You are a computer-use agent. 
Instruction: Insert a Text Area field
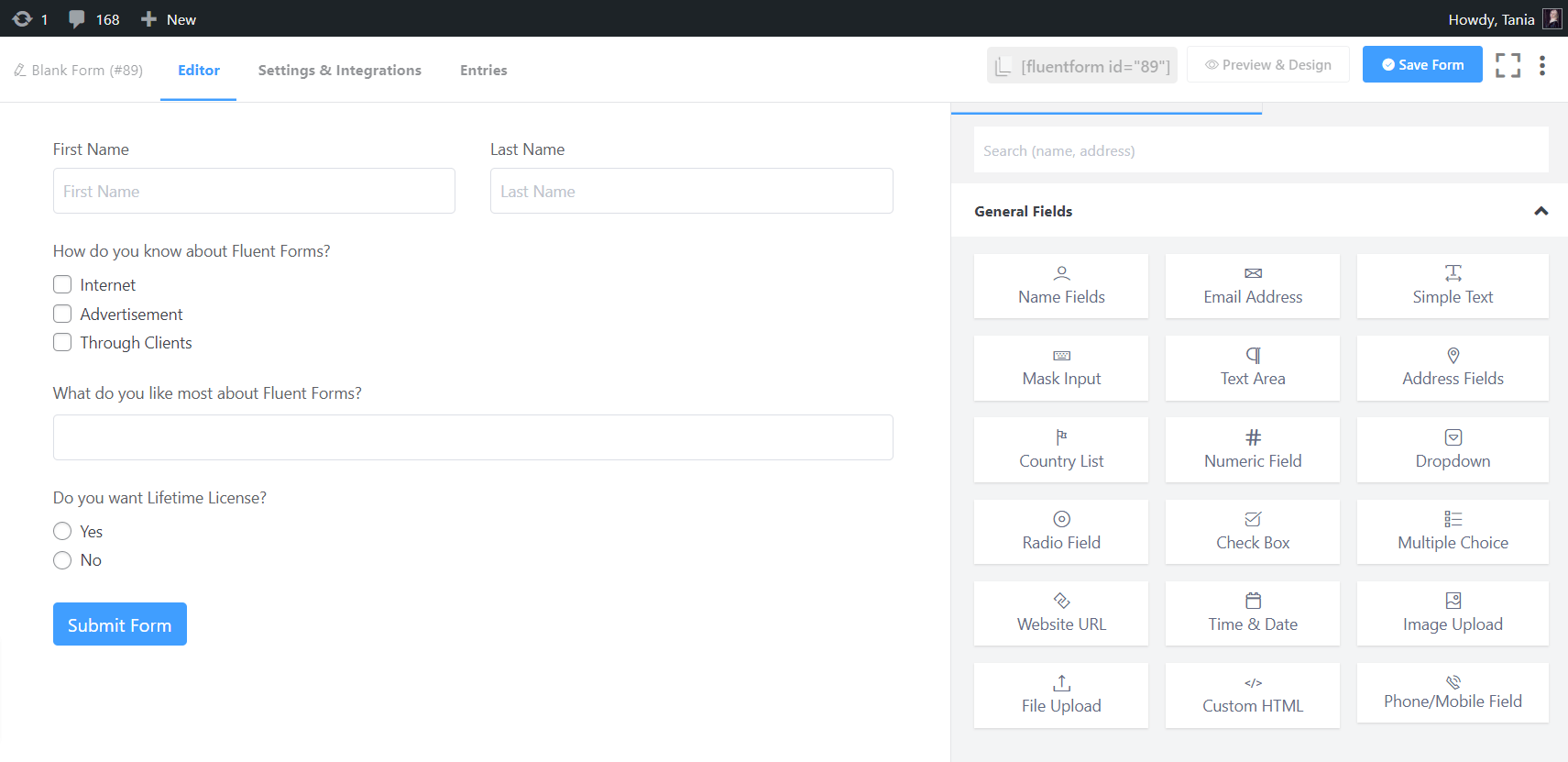pyautogui.click(x=1253, y=368)
